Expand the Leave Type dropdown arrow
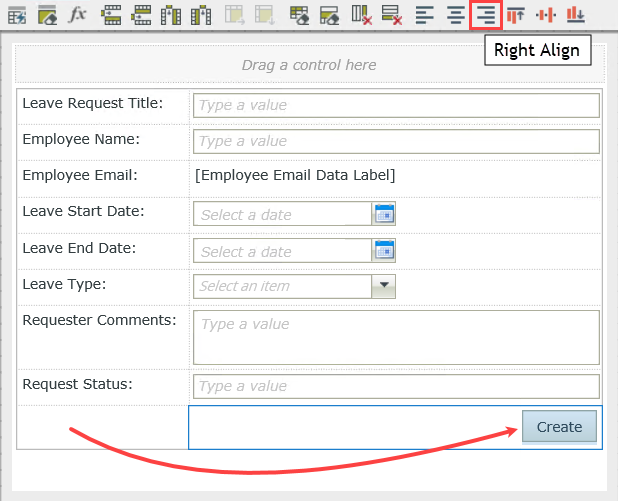The height and width of the screenshot is (501, 618). [384, 286]
